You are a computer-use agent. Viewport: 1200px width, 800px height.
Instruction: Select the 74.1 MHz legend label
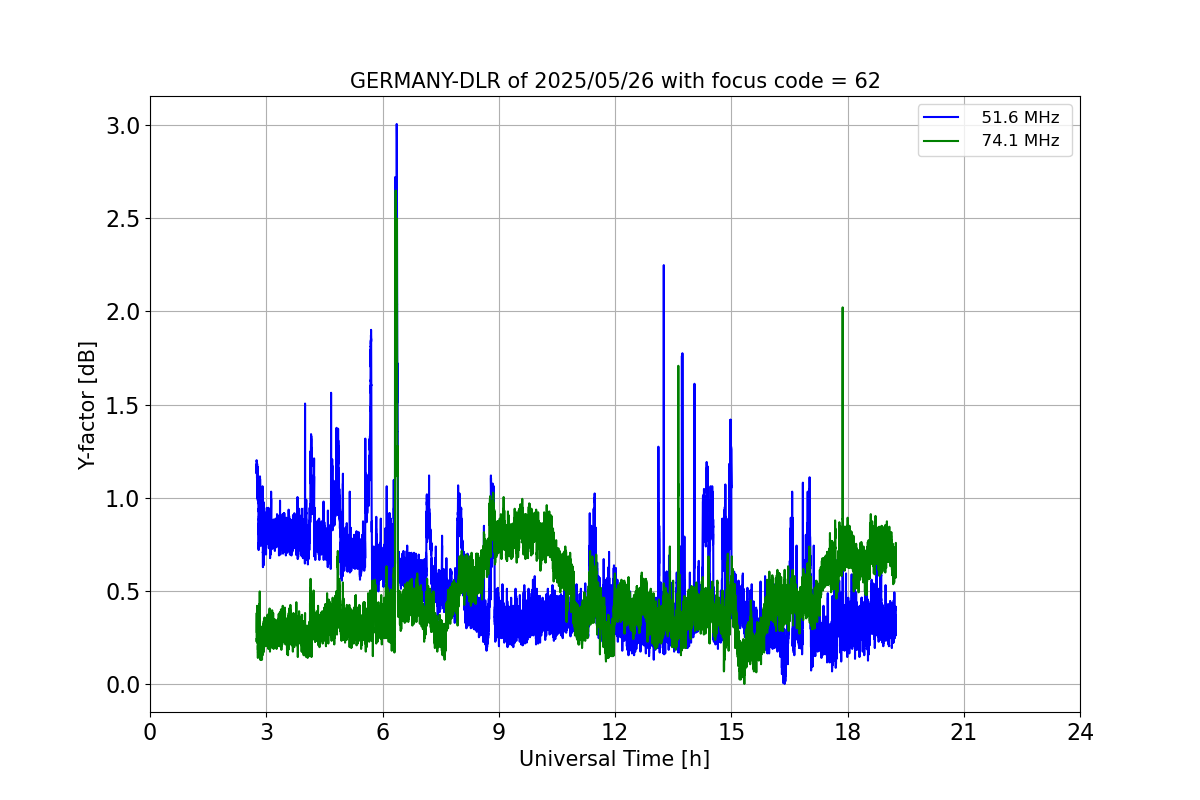(1020, 141)
